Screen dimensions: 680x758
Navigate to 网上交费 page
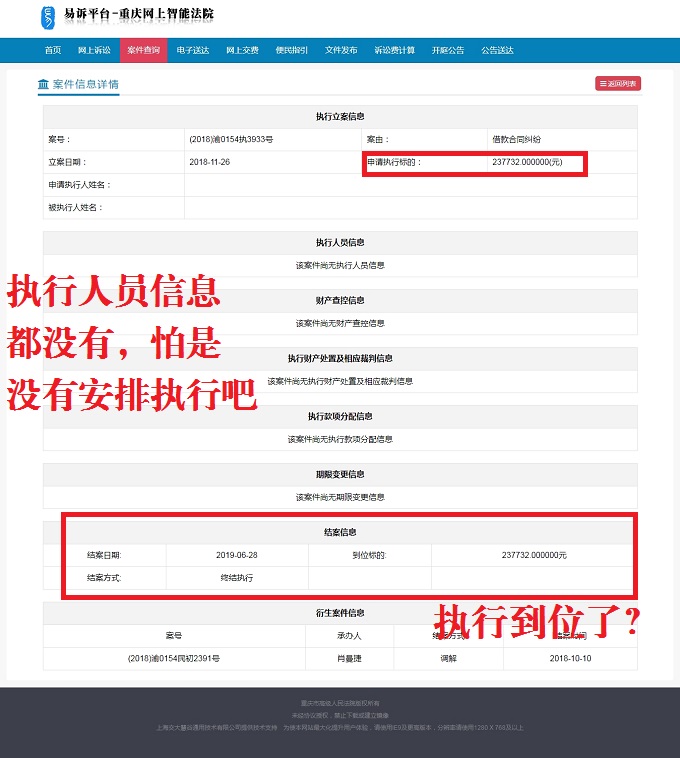242,50
